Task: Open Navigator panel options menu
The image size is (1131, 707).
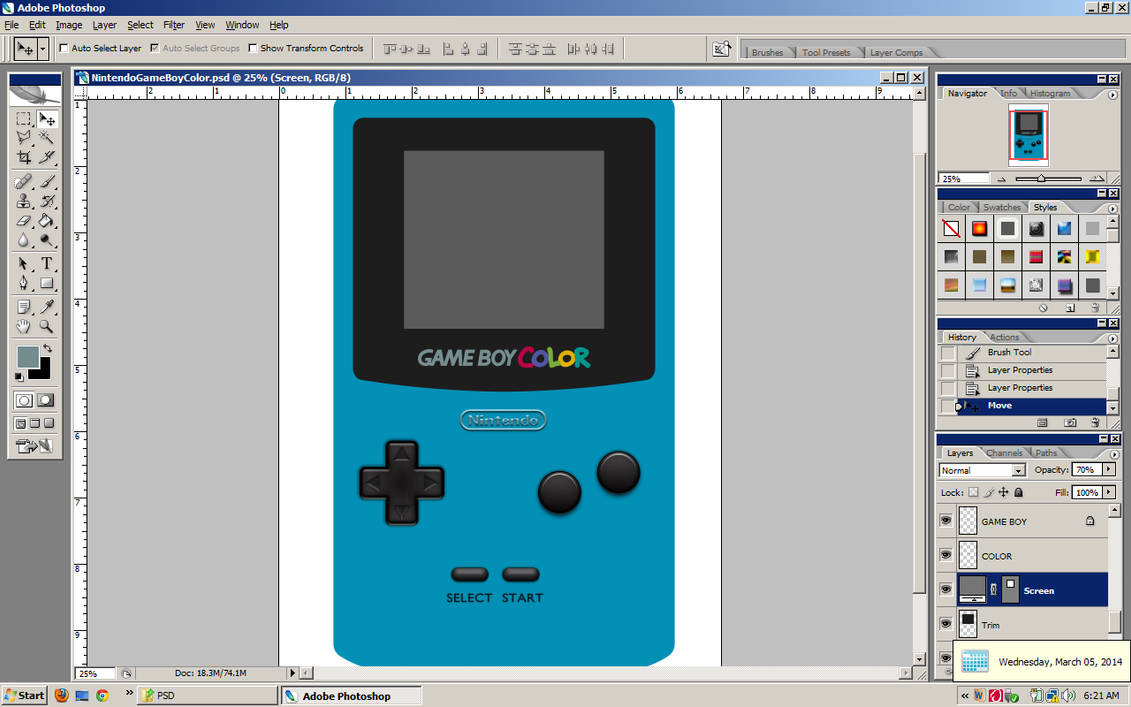Action: click(x=1113, y=95)
